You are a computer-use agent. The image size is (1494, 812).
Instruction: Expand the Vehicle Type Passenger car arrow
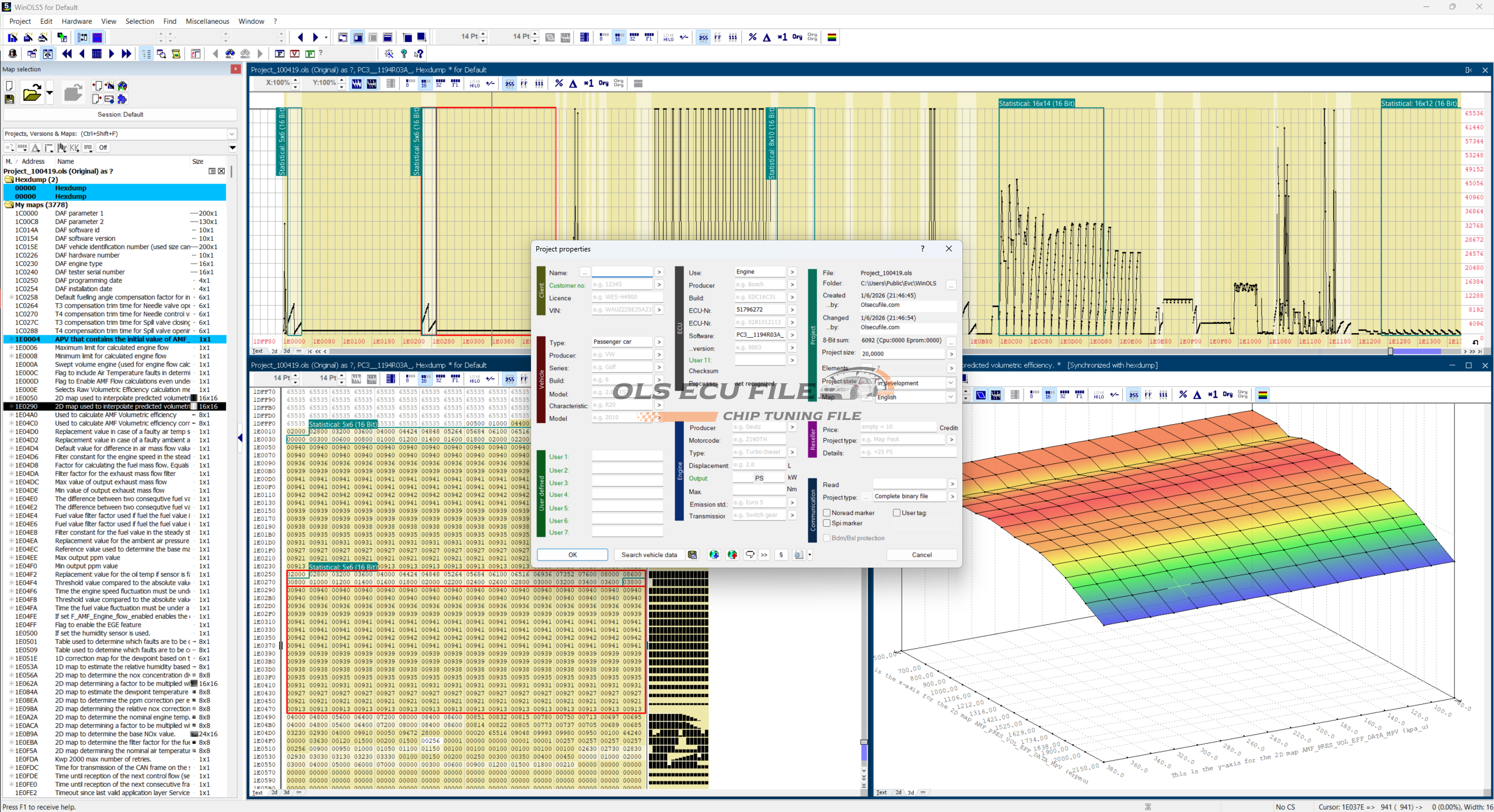[x=659, y=342]
